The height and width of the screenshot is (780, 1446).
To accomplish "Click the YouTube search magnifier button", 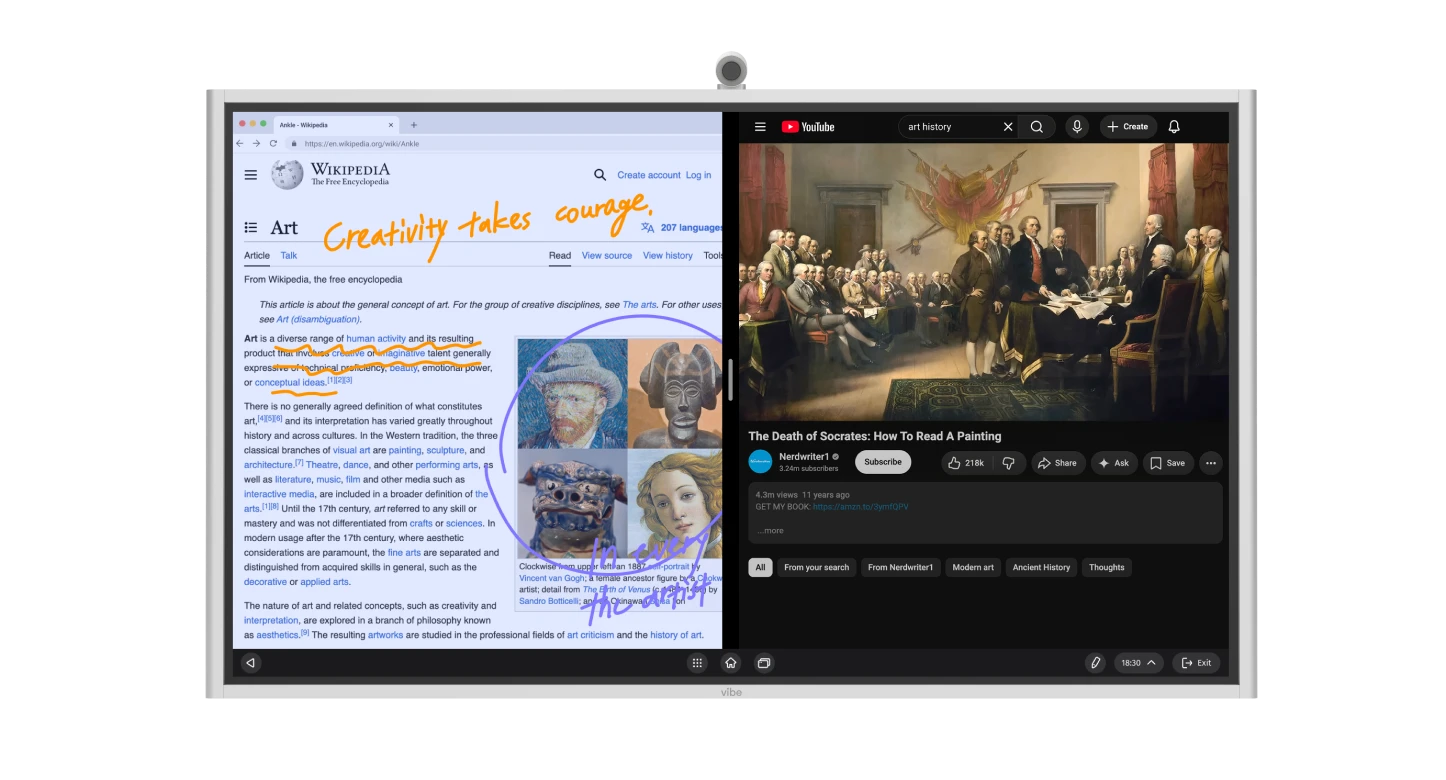I will pos(1037,127).
